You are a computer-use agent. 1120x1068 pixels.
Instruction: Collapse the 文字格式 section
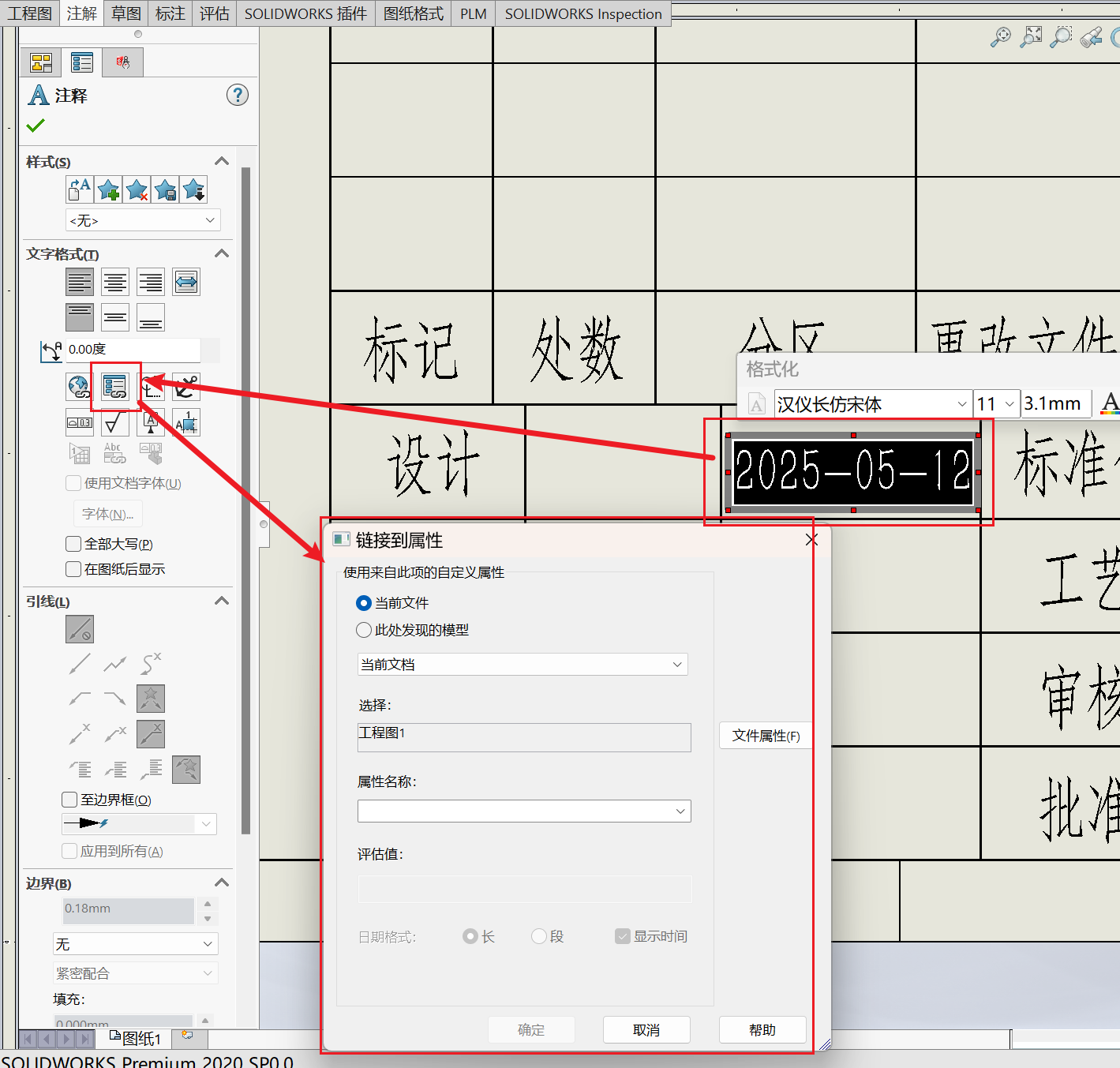click(222, 253)
